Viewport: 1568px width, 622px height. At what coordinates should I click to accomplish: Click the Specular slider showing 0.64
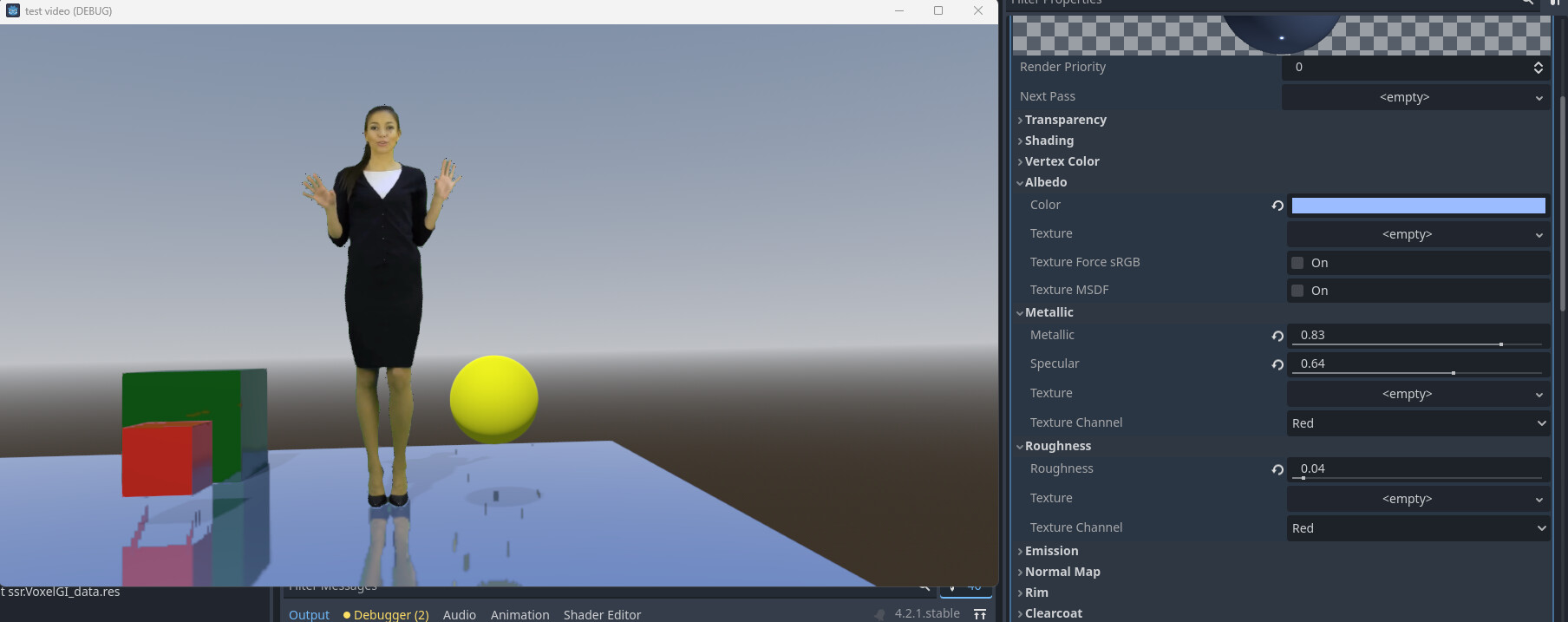click(1419, 364)
